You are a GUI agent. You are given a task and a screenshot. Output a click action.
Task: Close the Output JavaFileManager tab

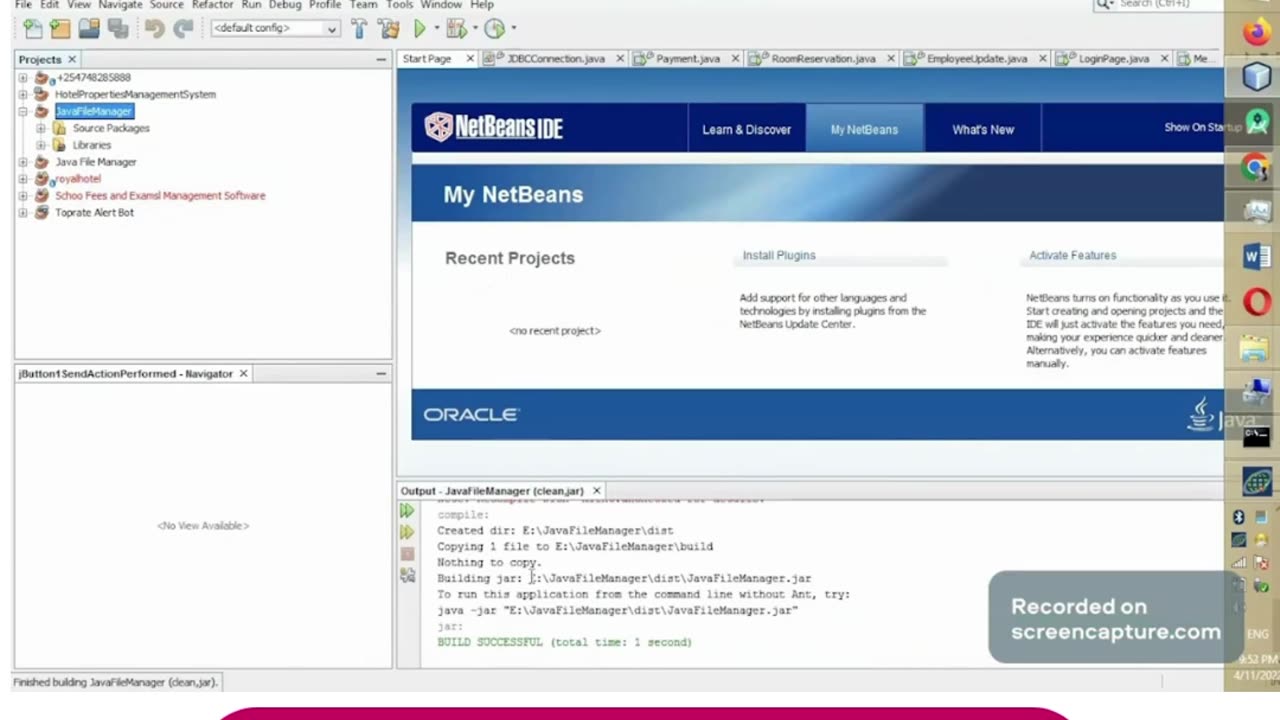click(596, 491)
